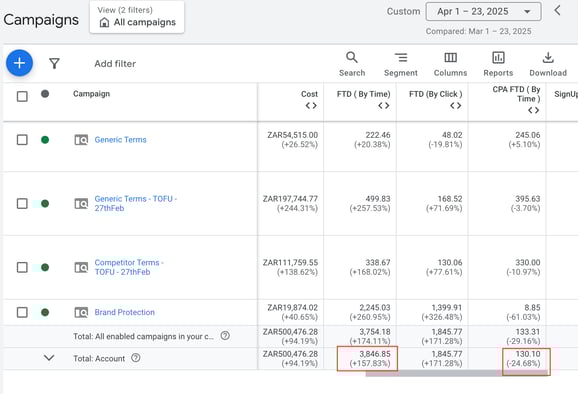The image size is (578, 394).
Task: Open Competitor Terms - TOFU - 27thFeb campaign
Action: point(129,267)
